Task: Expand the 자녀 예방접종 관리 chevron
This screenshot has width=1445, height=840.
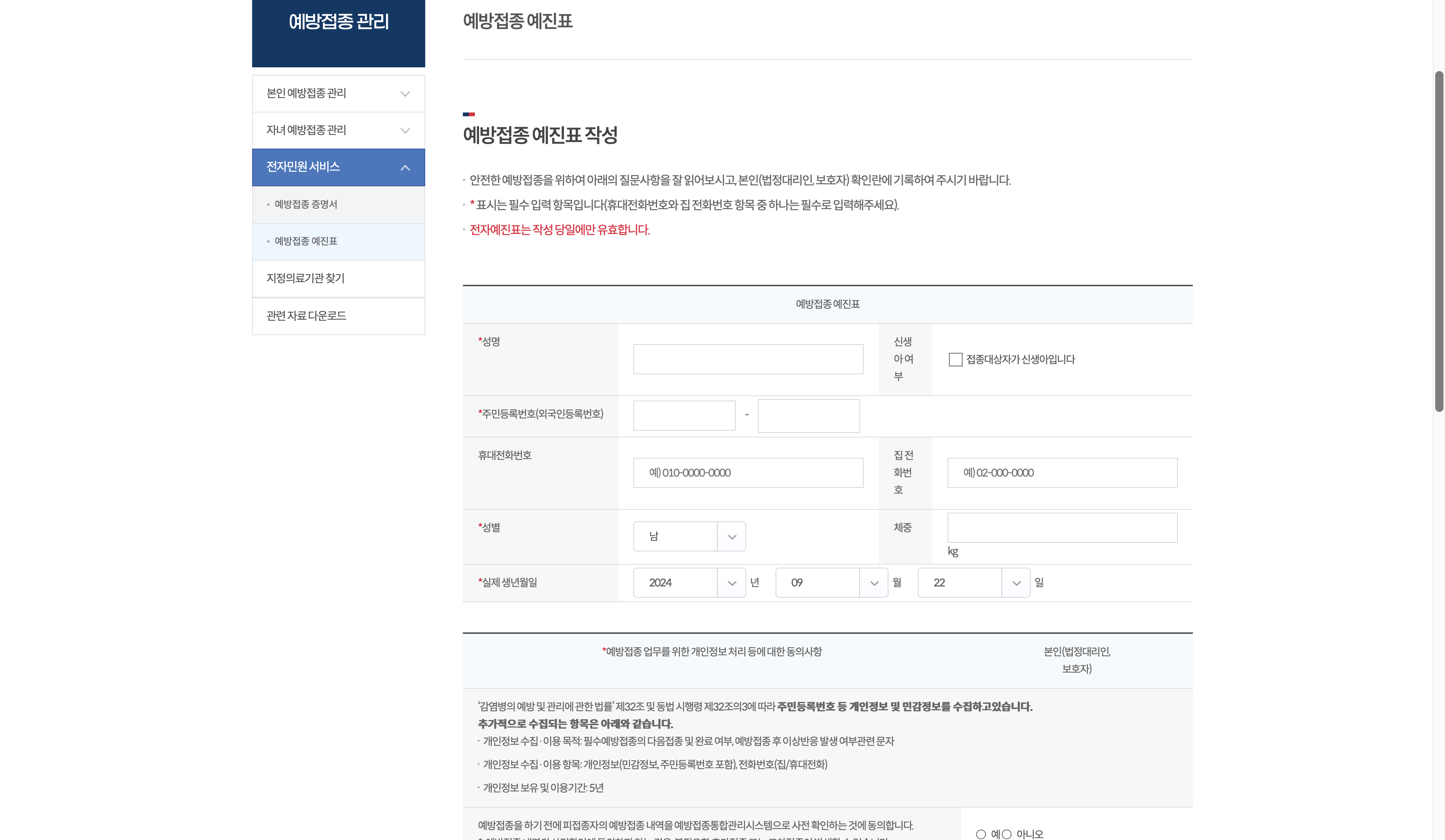Action: (x=405, y=131)
